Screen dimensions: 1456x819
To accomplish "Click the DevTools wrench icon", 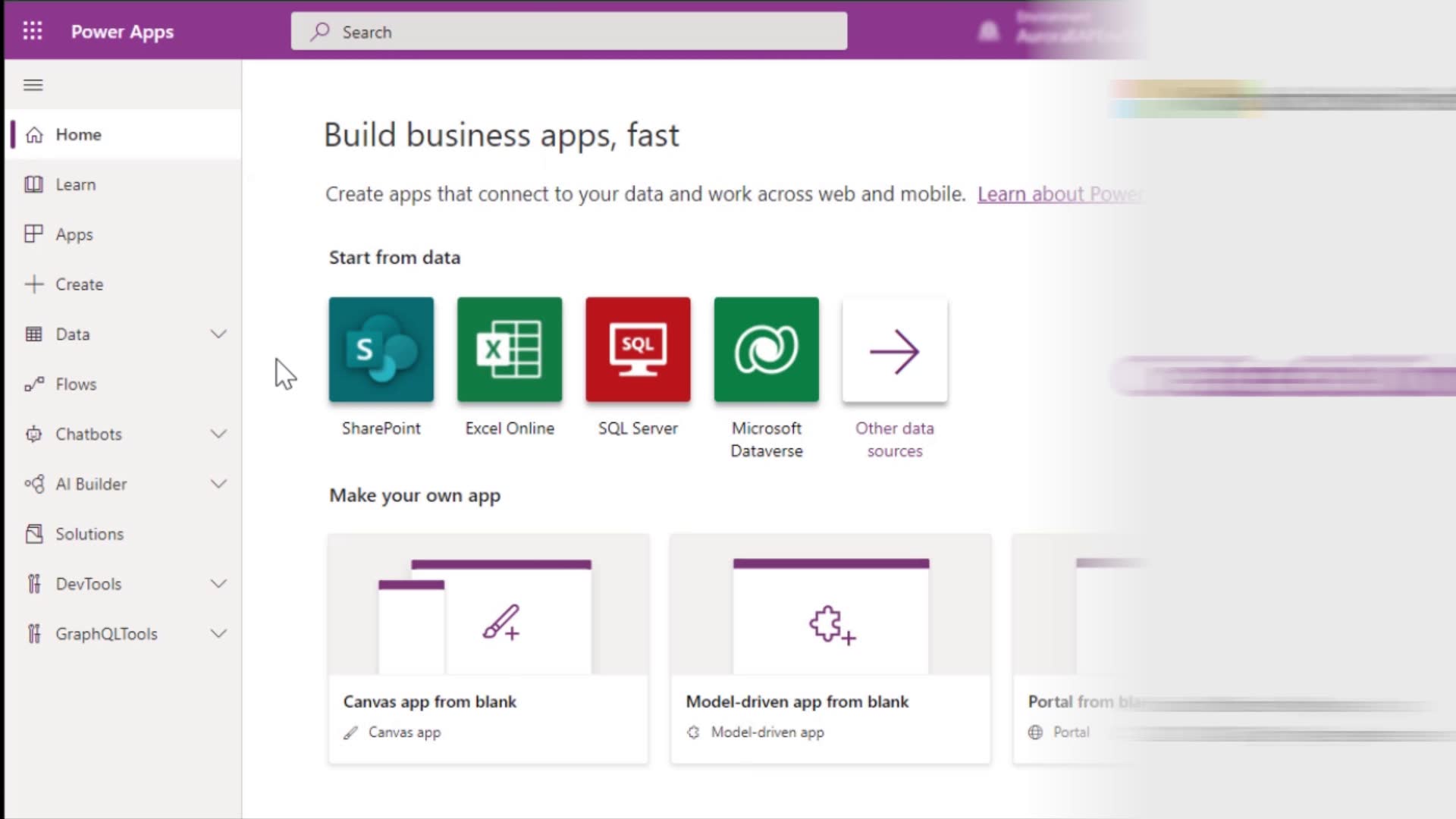I will pyautogui.click(x=34, y=584).
